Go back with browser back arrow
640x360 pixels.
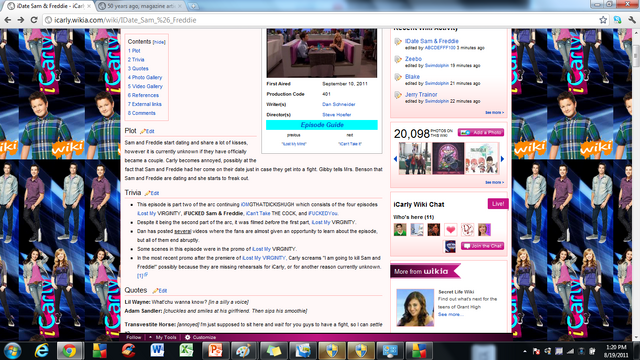pos(7,20)
